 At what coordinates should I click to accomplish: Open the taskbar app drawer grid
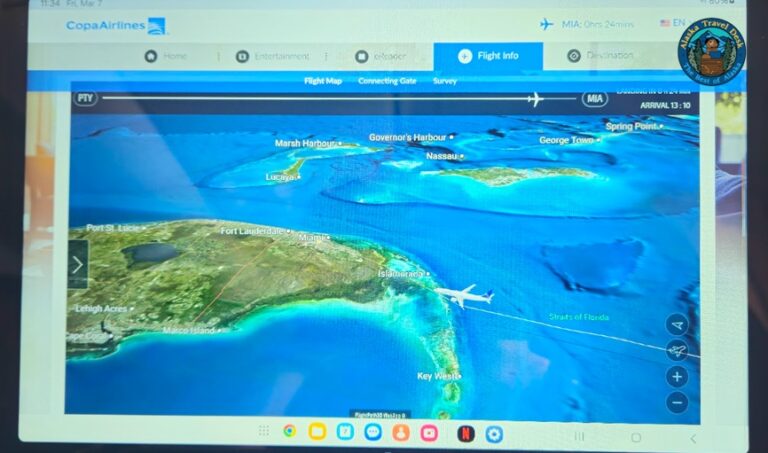tap(264, 433)
